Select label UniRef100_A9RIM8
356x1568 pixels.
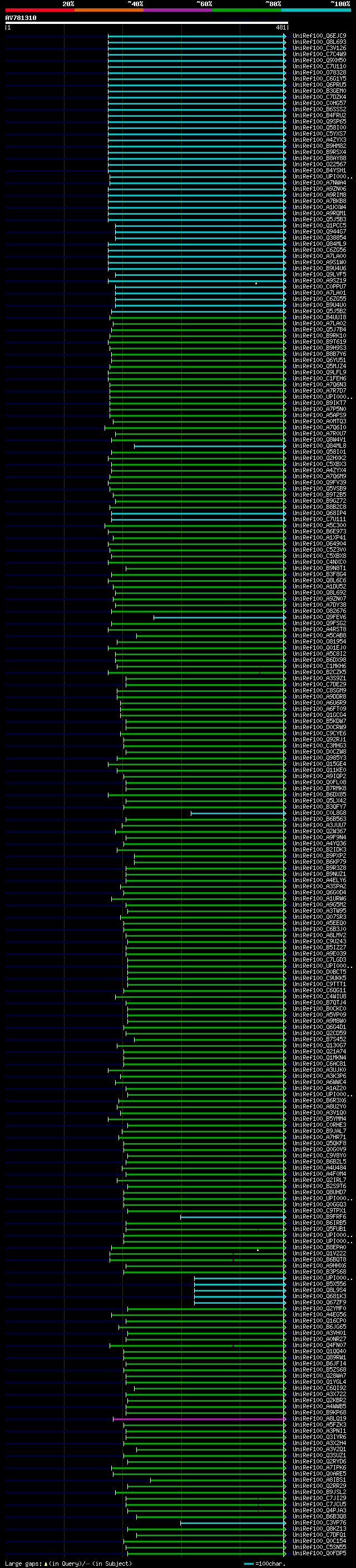pos(319,195)
